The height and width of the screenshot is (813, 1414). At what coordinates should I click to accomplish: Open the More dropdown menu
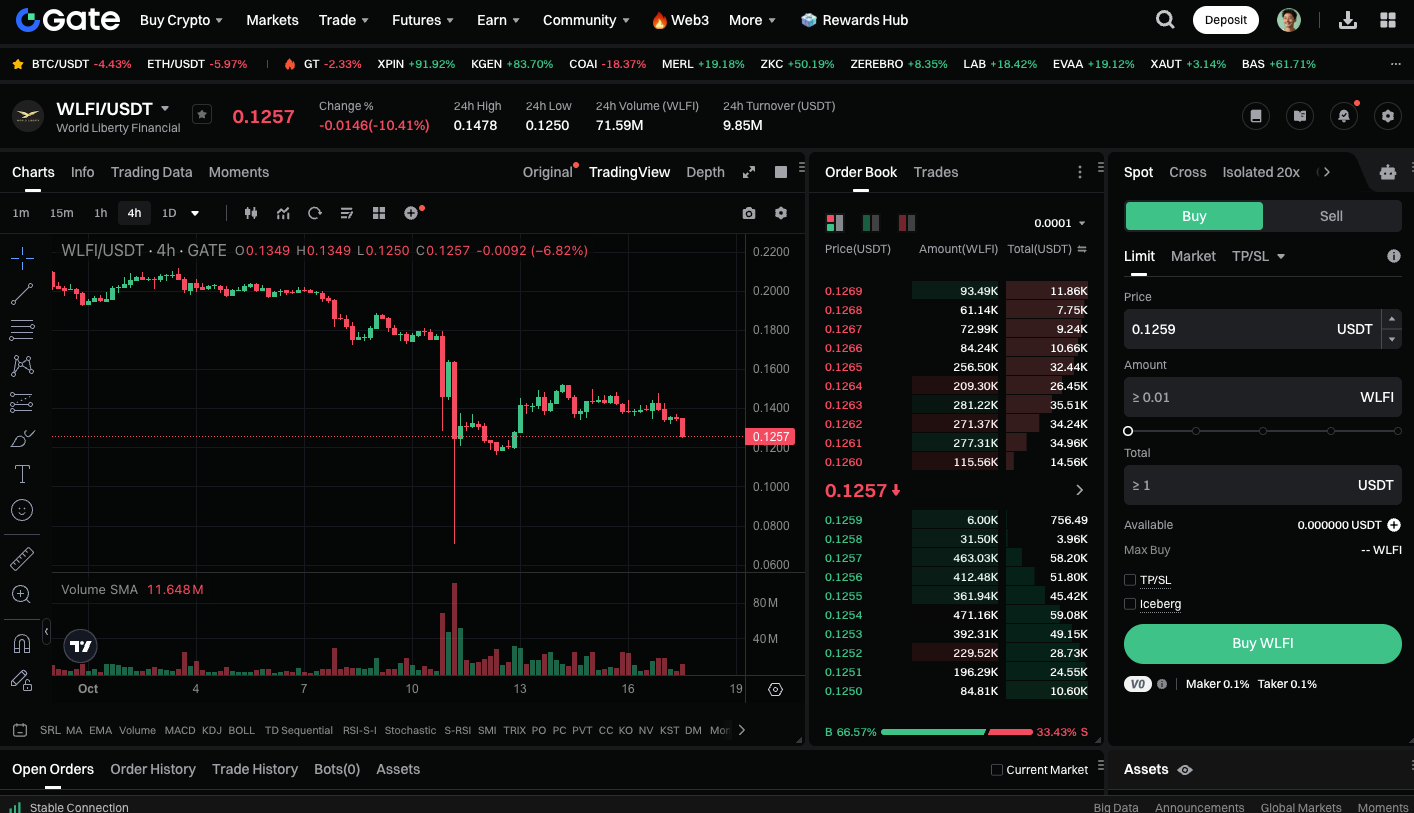click(x=753, y=20)
